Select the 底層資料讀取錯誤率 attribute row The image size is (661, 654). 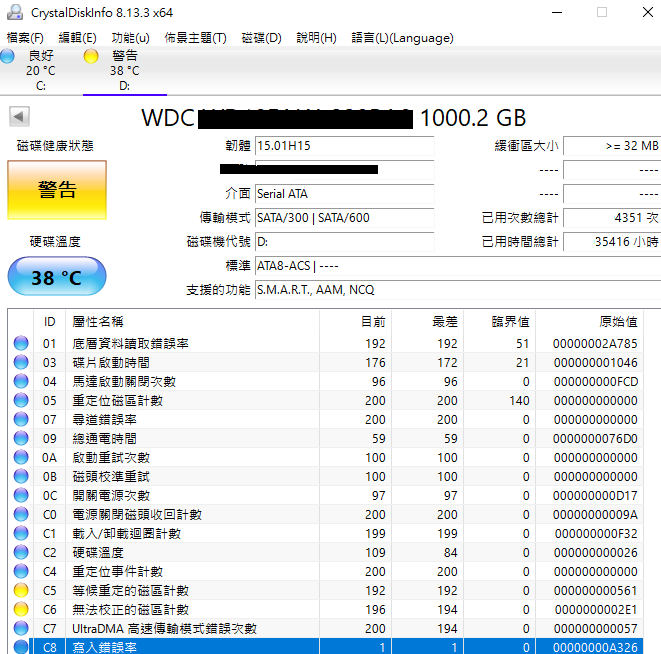coord(325,343)
